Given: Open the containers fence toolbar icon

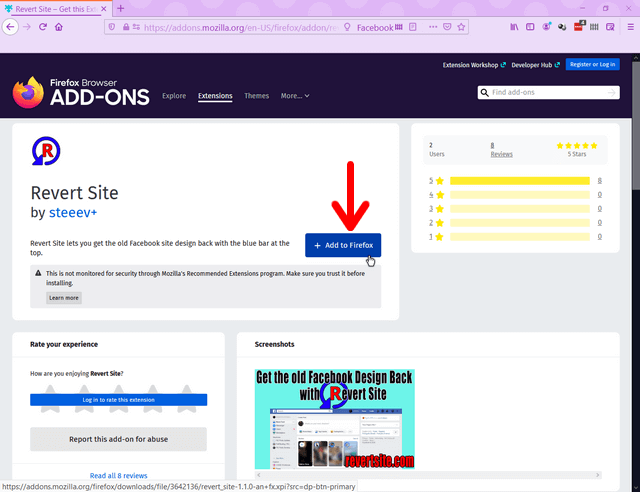Looking at the screenshot, I should coord(594,27).
